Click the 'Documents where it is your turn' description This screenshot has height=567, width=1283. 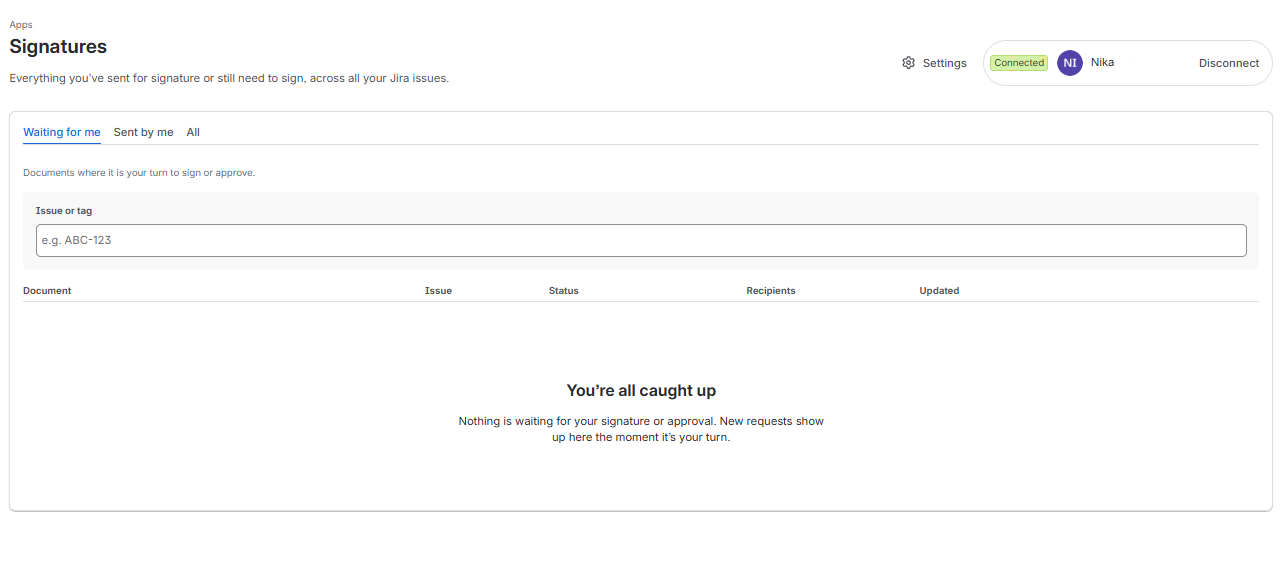point(139,173)
